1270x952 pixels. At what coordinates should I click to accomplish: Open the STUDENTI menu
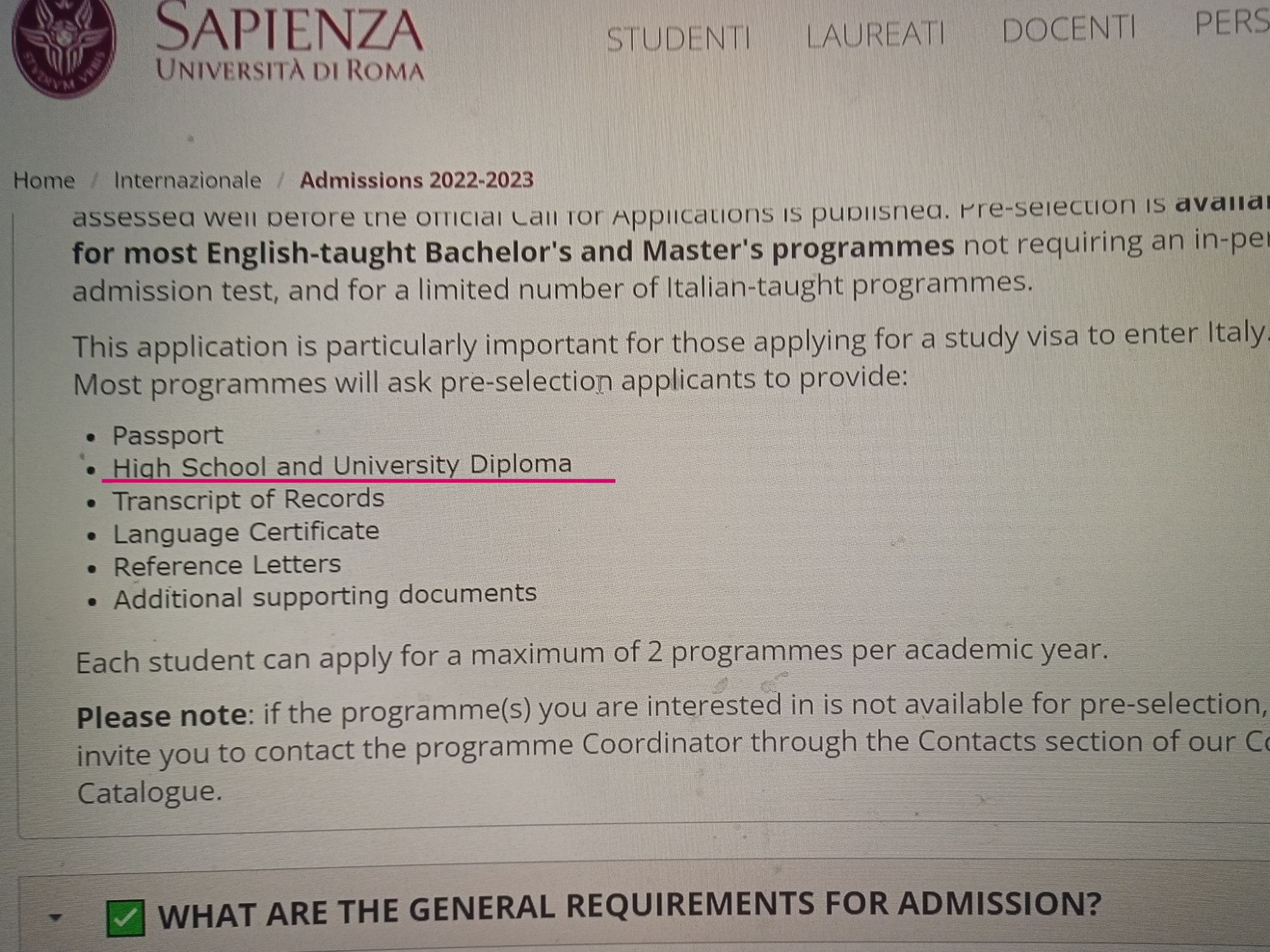pos(678,39)
